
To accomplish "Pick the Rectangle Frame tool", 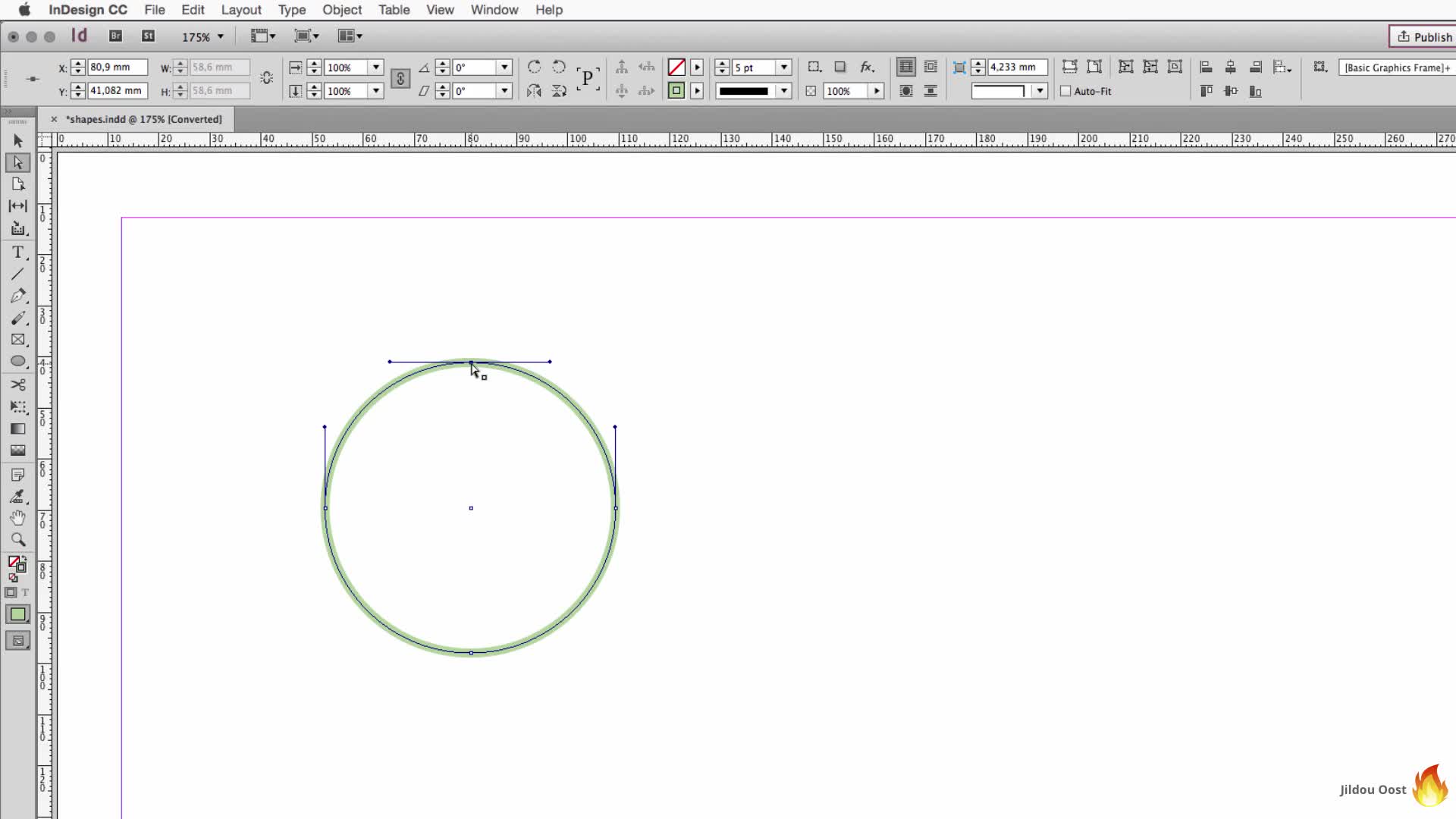I will [18, 340].
